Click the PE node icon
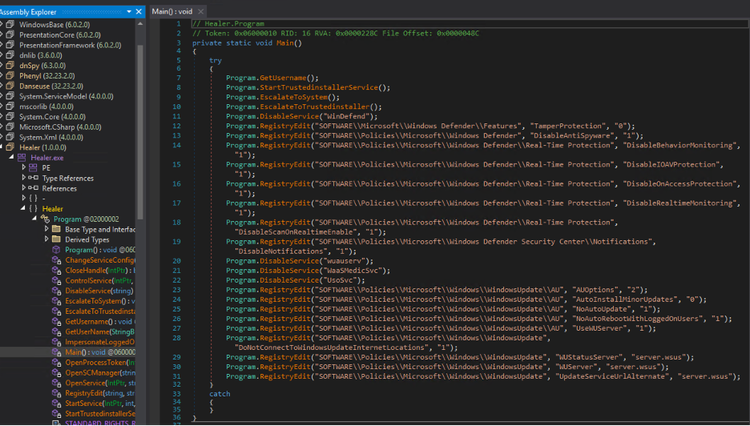The height and width of the screenshot is (426, 750). pyautogui.click(x=34, y=168)
